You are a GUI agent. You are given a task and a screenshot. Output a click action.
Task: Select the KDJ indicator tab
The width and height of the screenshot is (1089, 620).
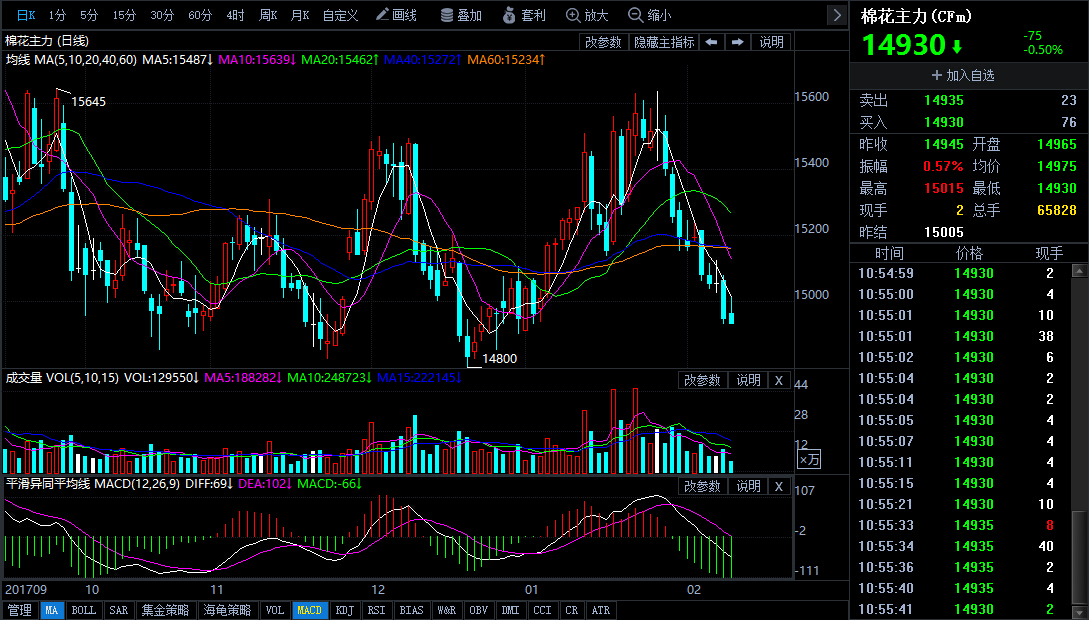[344, 610]
